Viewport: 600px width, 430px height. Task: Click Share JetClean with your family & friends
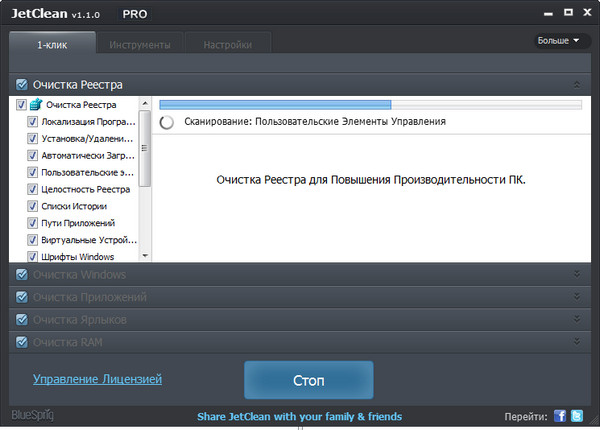[x=300, y=416]
